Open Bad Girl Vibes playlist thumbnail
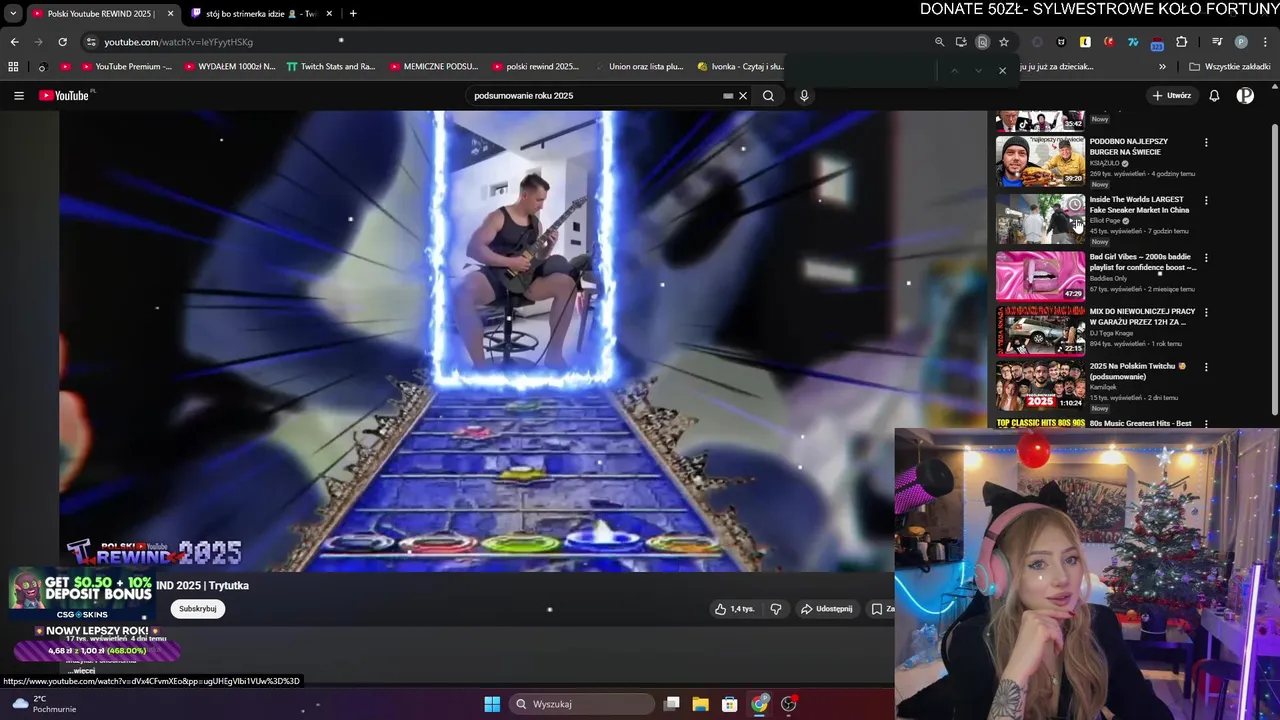Viewport: 1280px width, 720px height. pyautogui.click(x=1040, y=275)
